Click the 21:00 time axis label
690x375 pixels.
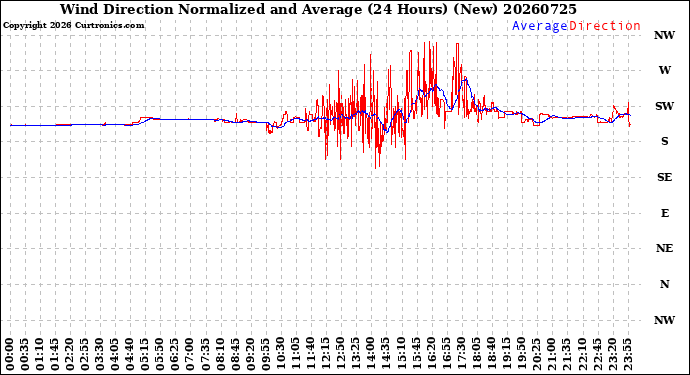pyautogui.click(x=551, y=354)
